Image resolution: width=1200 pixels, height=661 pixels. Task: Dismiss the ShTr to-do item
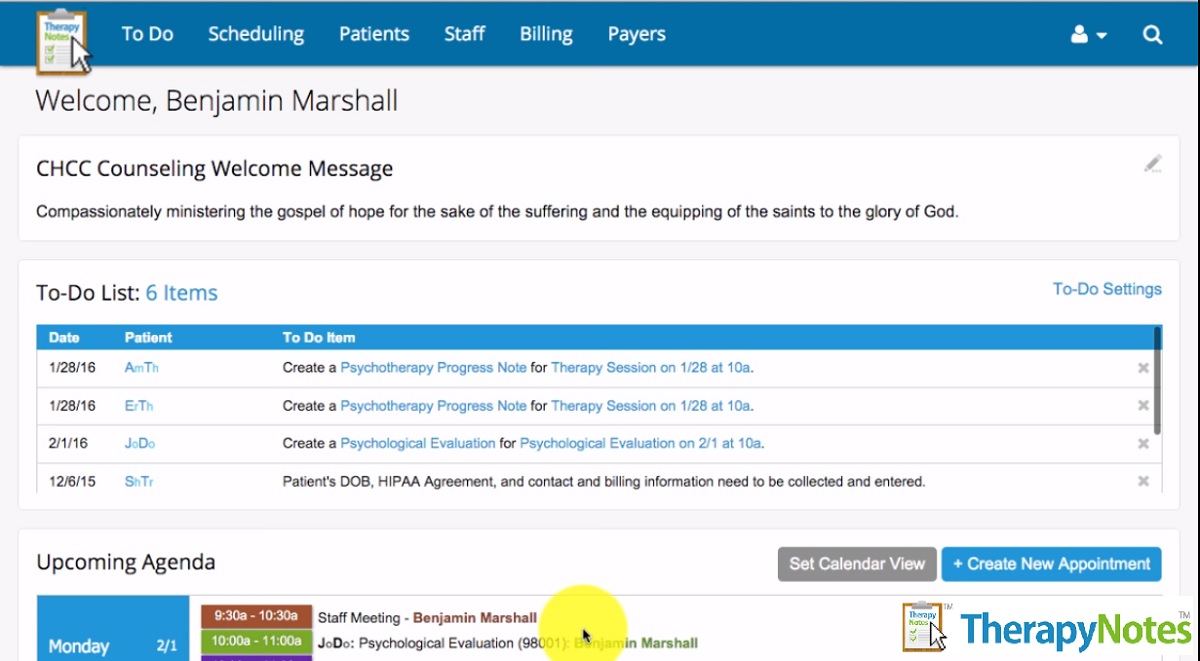[x=1143, y=482]
